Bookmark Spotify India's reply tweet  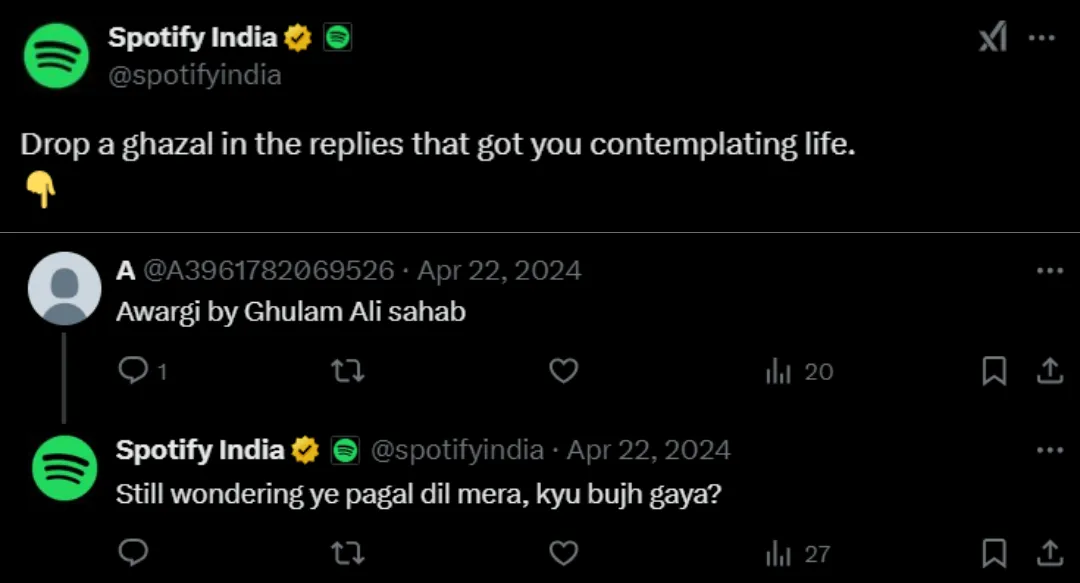(x=994, y=553)
